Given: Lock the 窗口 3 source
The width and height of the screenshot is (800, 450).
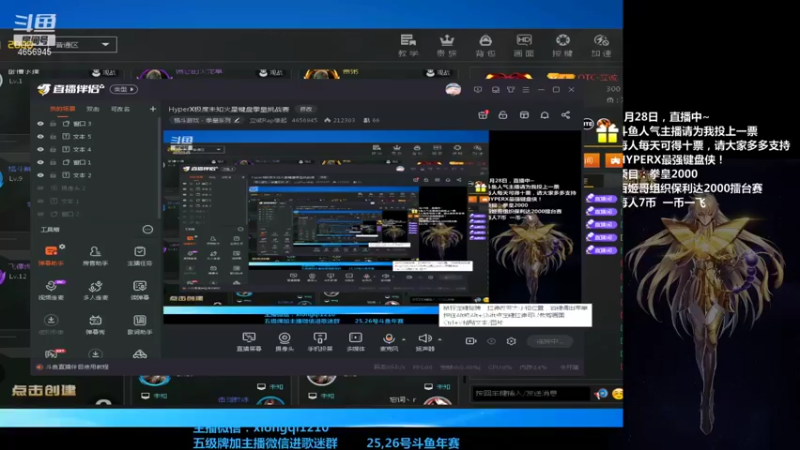Looking at the screenshot, I should pos(53,123).
